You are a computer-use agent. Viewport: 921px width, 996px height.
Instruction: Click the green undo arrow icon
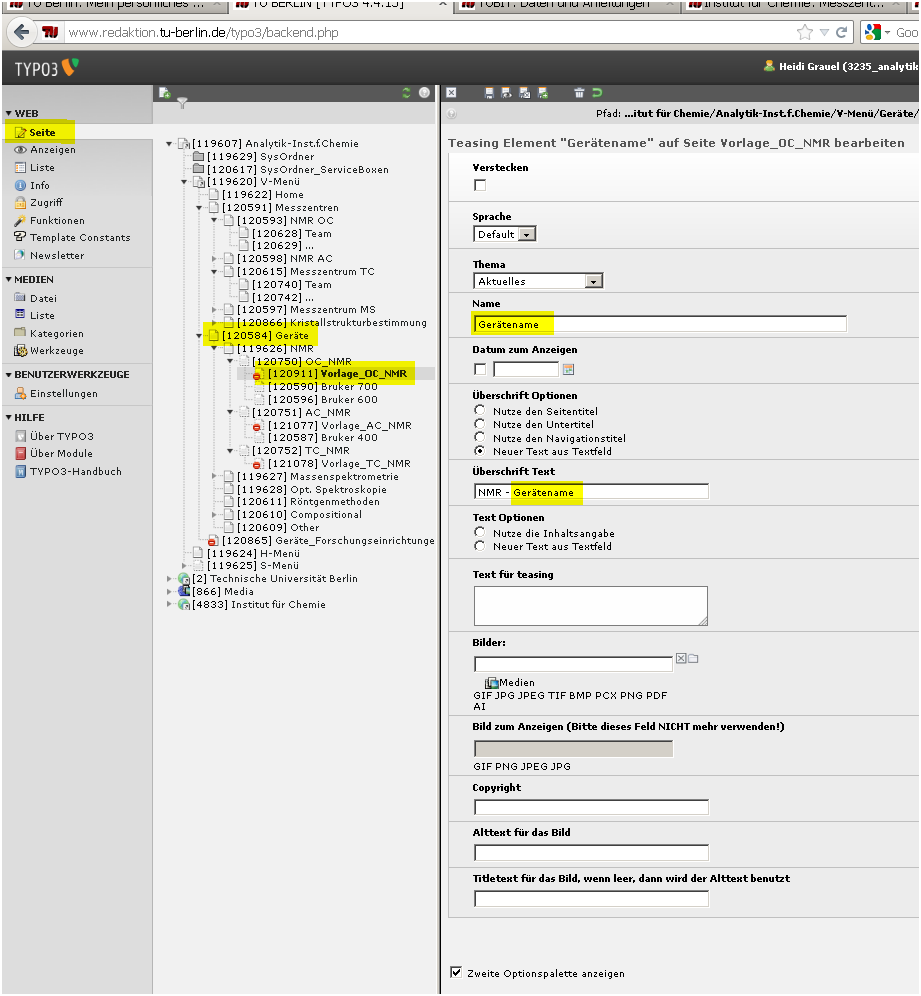[597, 93]
